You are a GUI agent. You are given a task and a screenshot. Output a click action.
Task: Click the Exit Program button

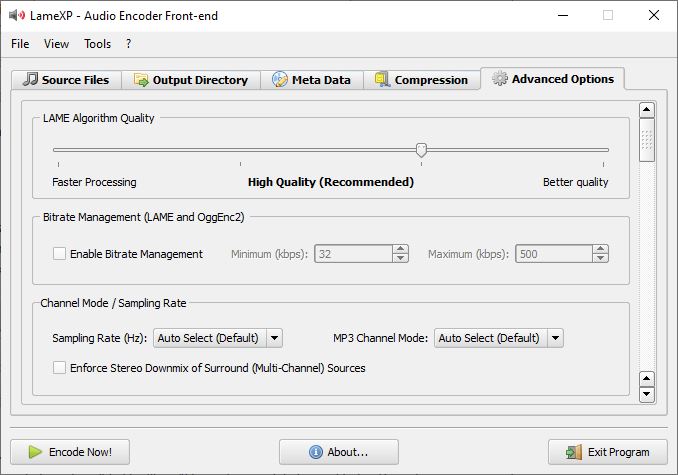[608, 452]
